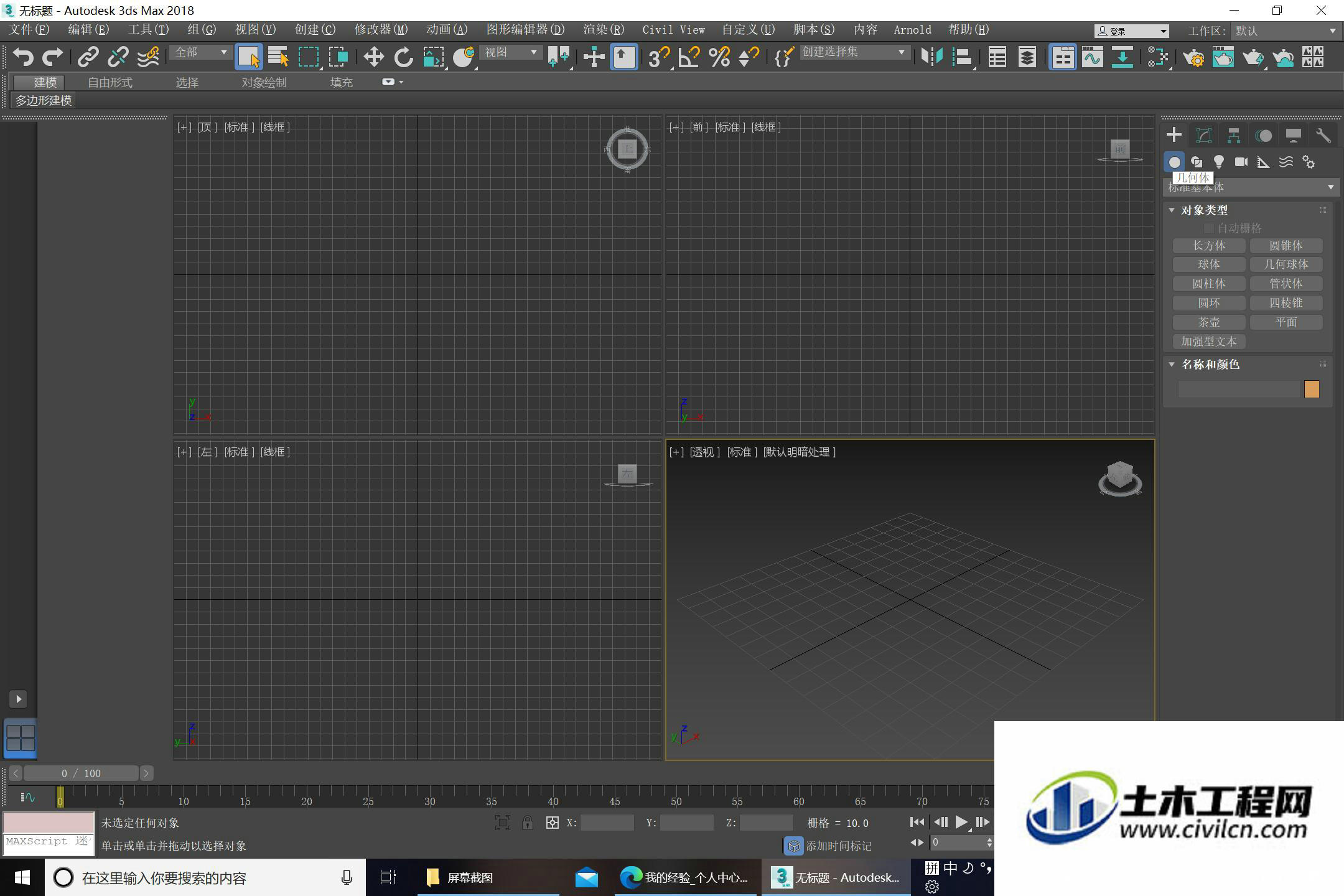The image size is (1344, 896).
Task: Click the Undo arrow icon
Action: coord(24,57)
